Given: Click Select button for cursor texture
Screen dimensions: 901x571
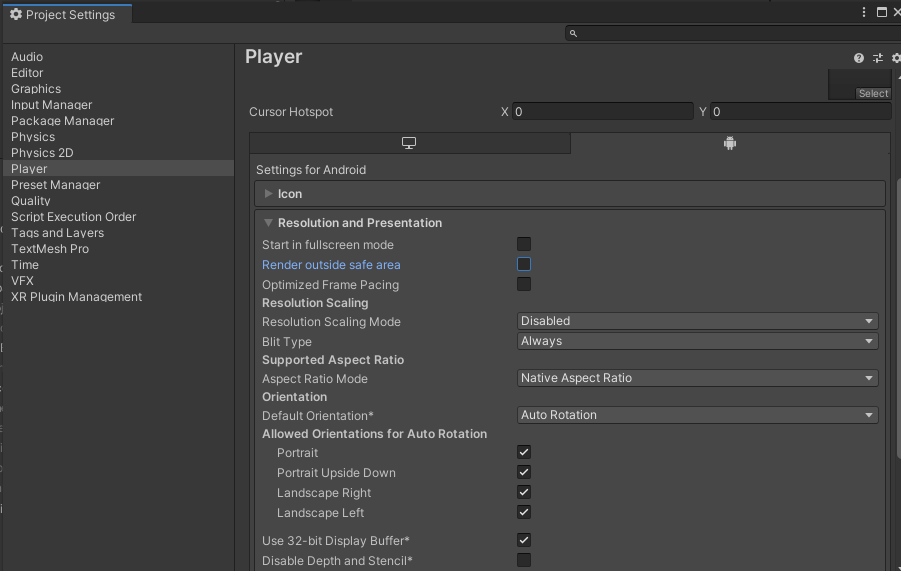Looking at the screenshot, I should point(873,94).
